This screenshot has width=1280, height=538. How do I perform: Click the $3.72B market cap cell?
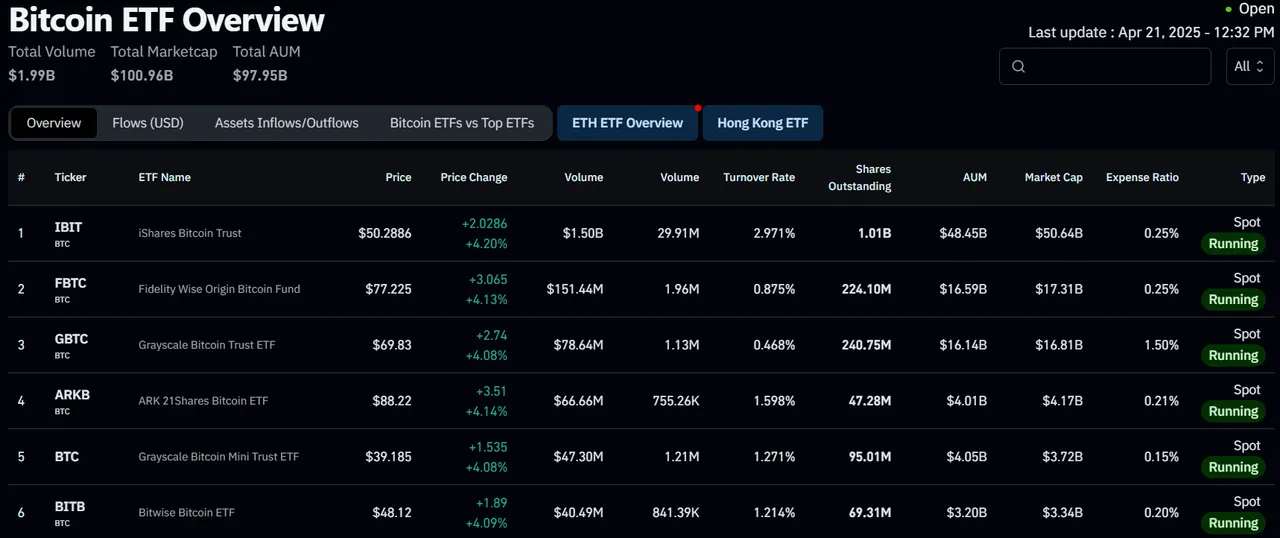click(1062, 457)
